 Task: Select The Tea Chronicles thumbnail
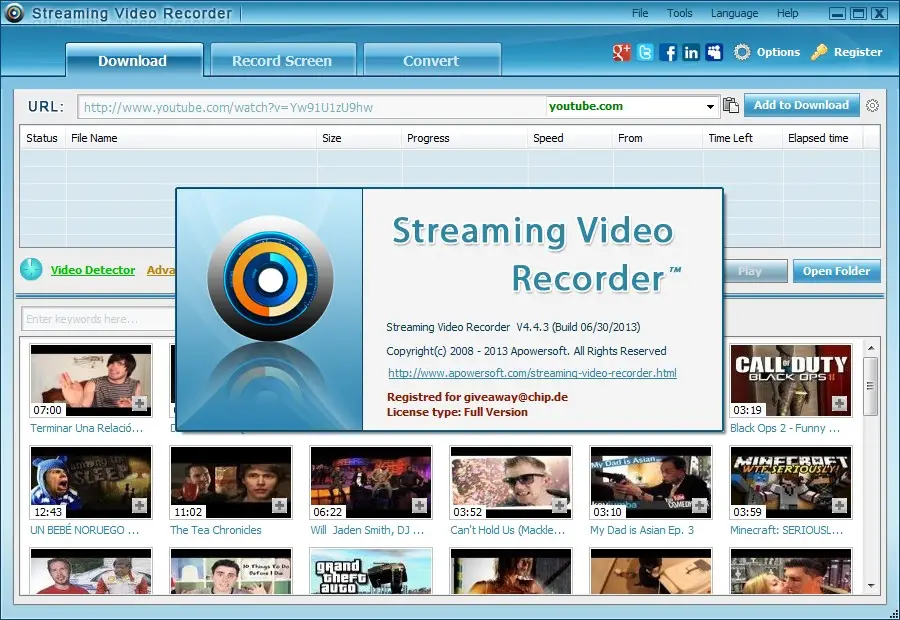[x=231, y=482]
